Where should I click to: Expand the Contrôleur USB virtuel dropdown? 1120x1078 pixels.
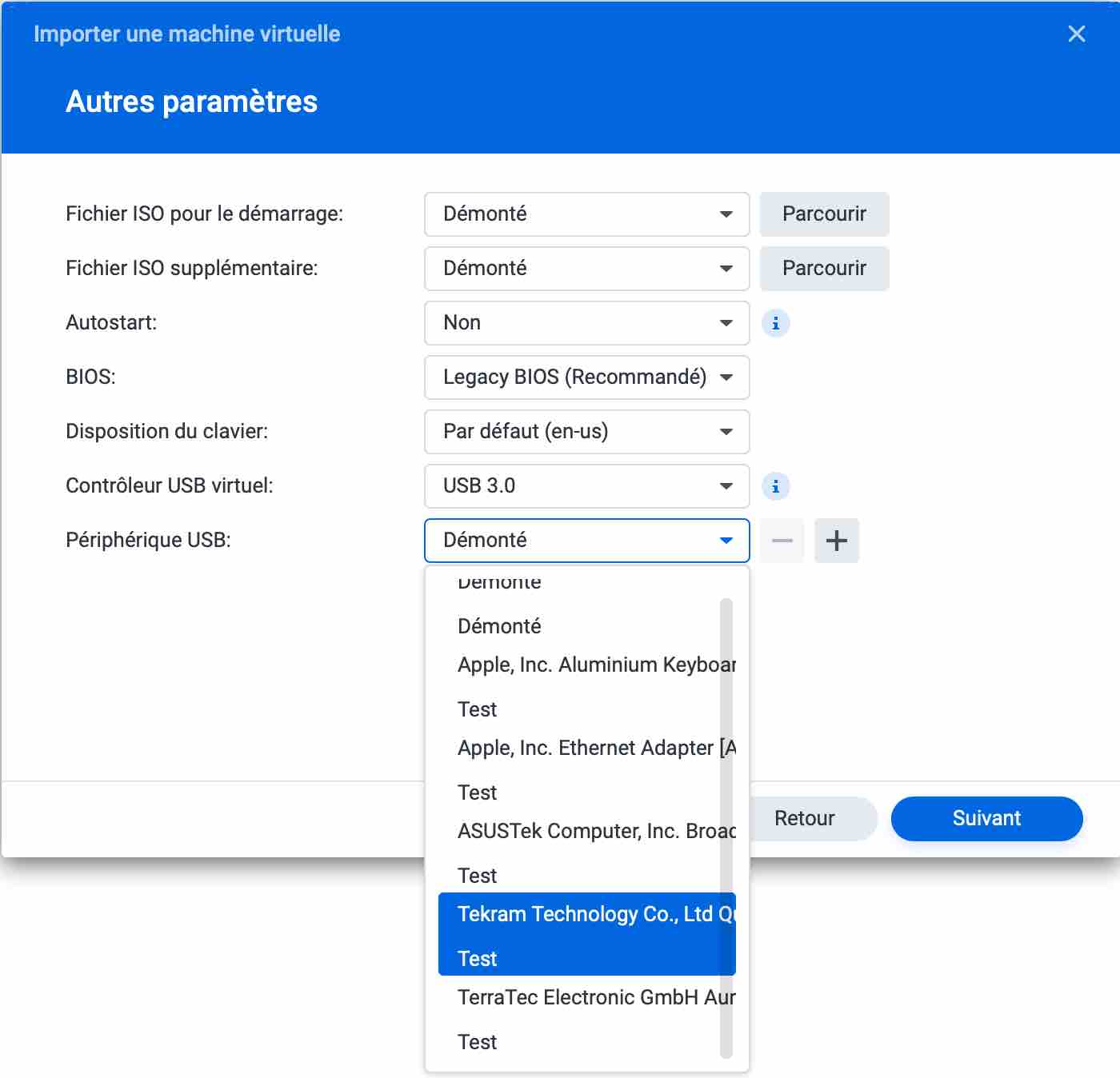click(586, 486)
